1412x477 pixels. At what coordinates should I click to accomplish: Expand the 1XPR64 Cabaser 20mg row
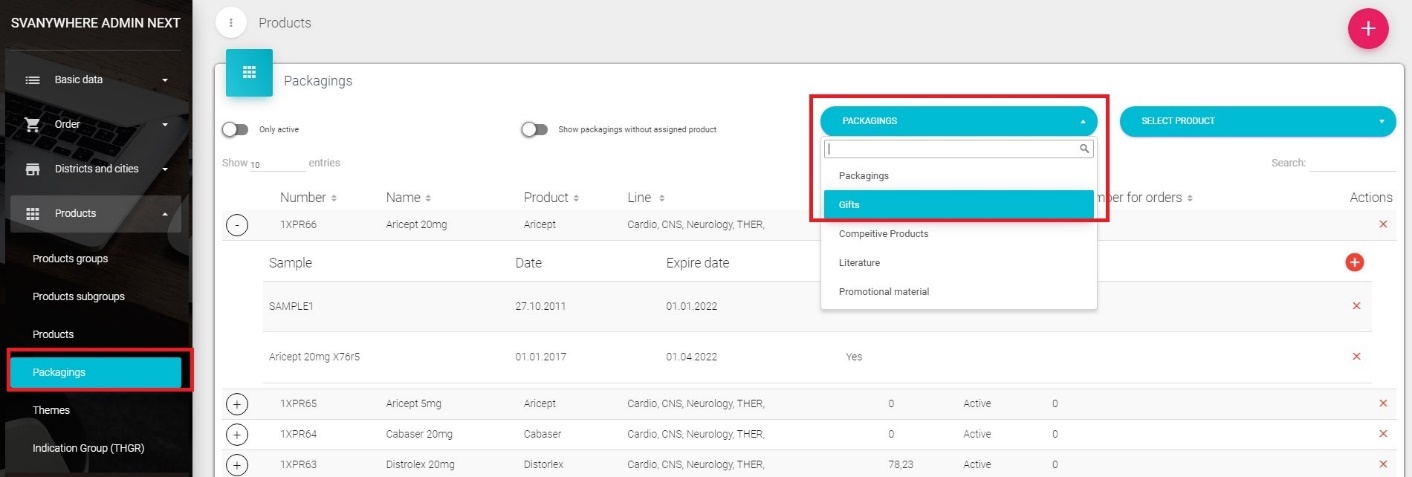click(x=236, y=434)
